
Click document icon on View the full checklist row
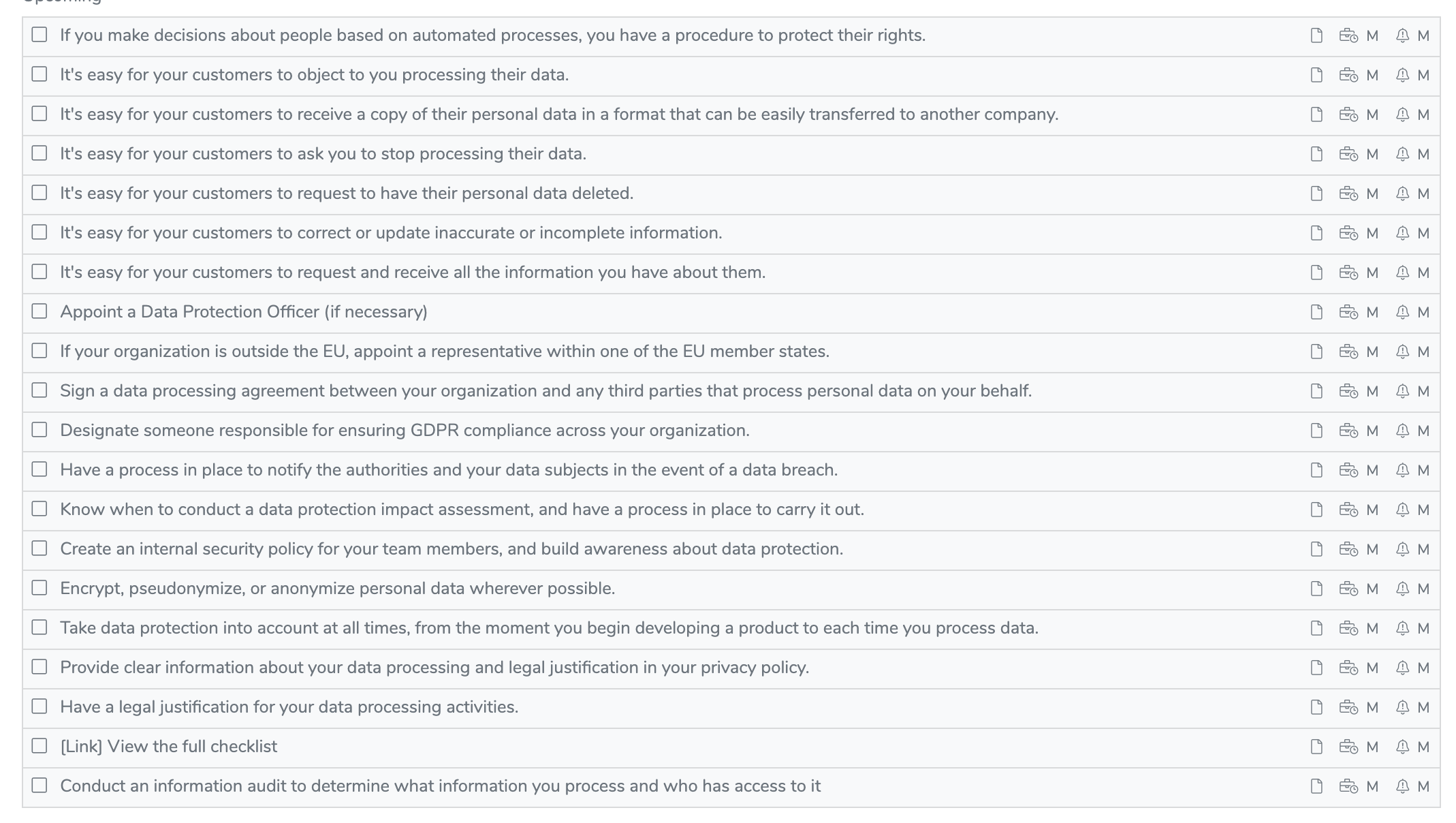click(x=1316, y=747)
